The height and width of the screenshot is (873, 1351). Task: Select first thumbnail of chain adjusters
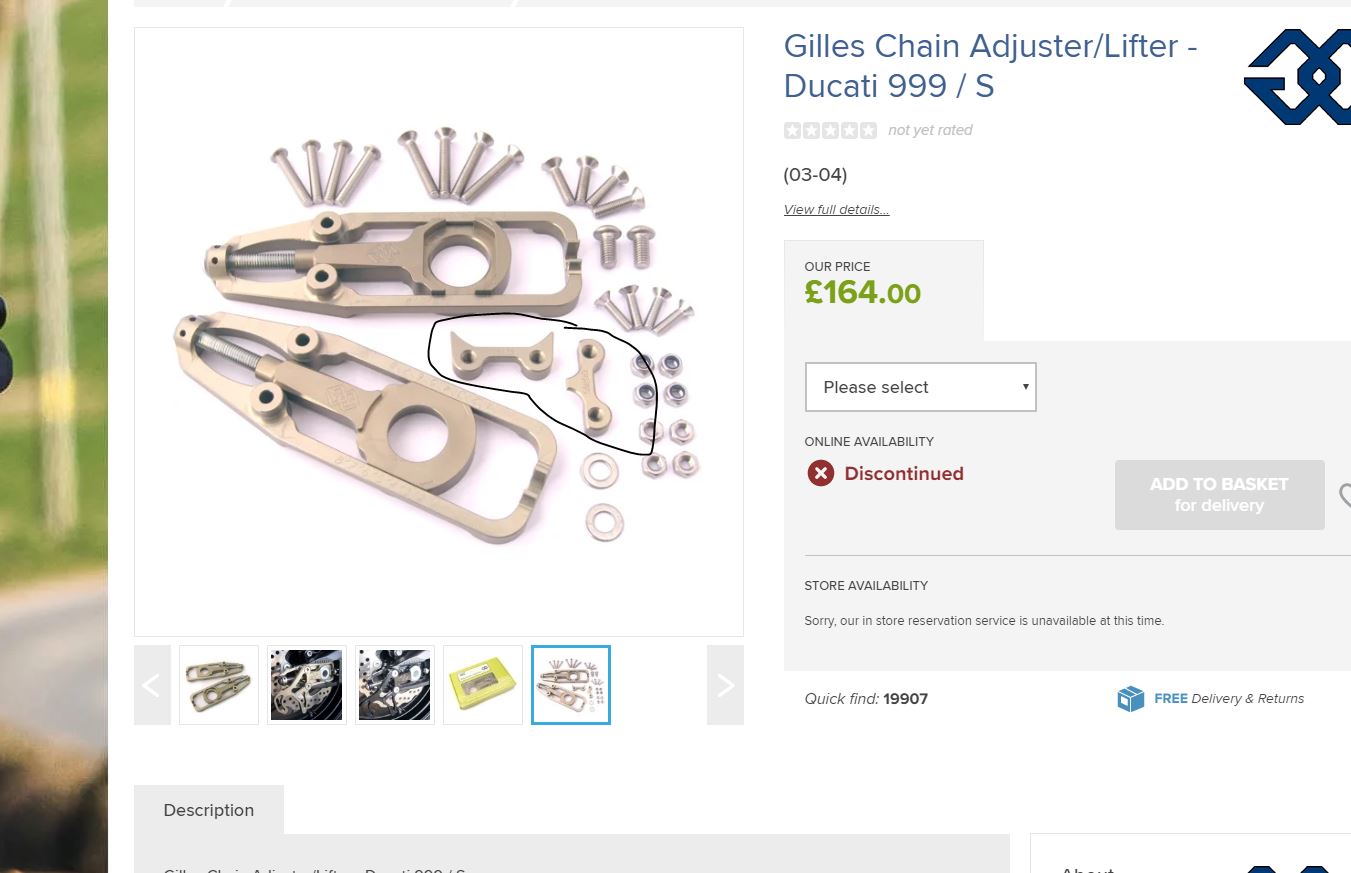(x=219, y=685)
